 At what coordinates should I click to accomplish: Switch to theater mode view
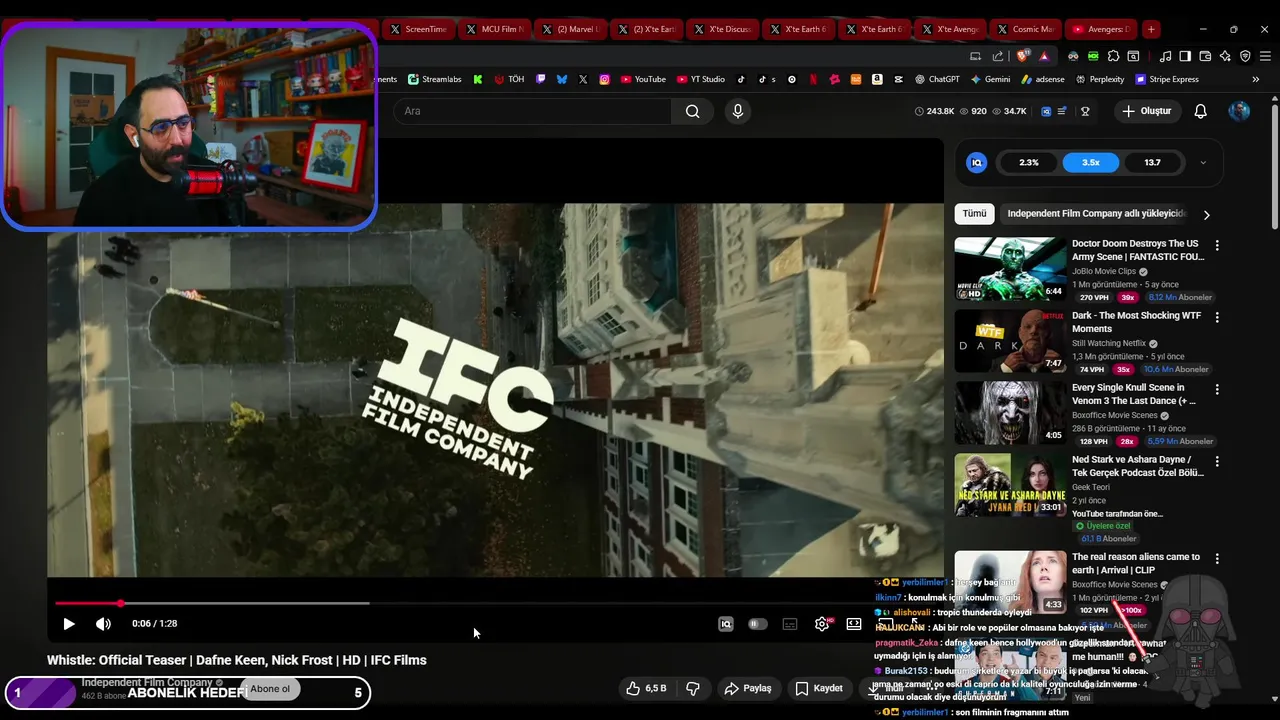pyautogui.click(x=854, y=624)
